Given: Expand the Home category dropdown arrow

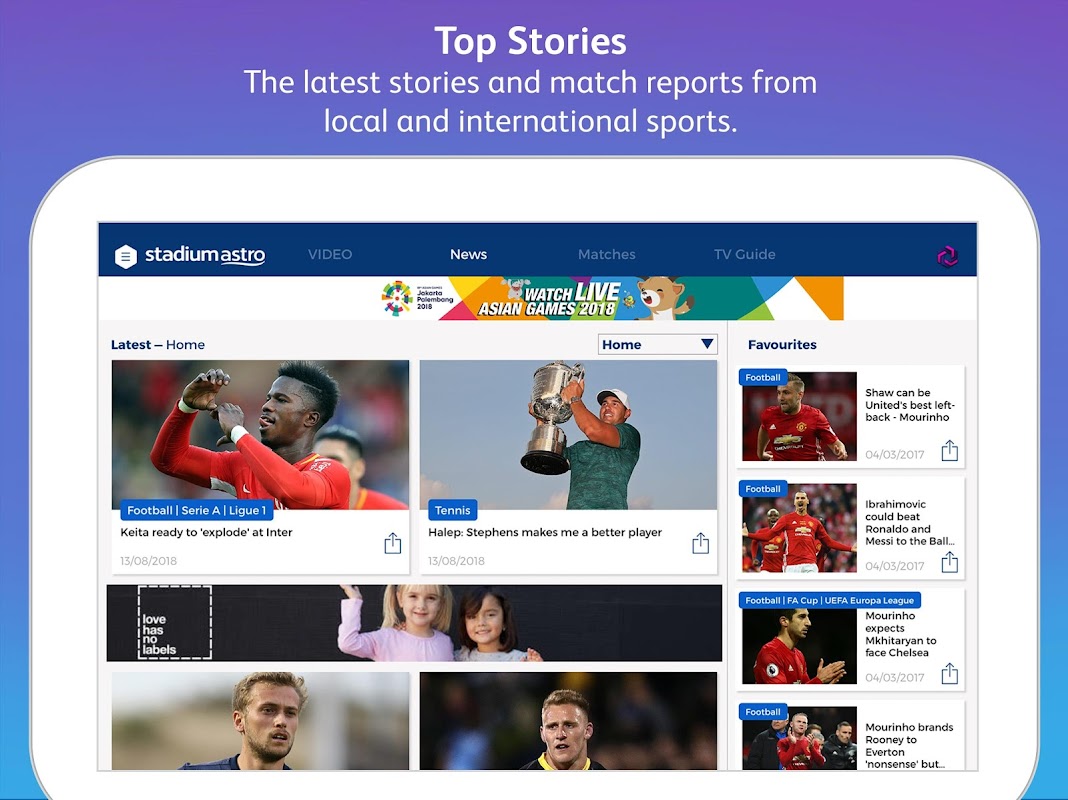Looking at the screenshot, I should pos(707,344).
